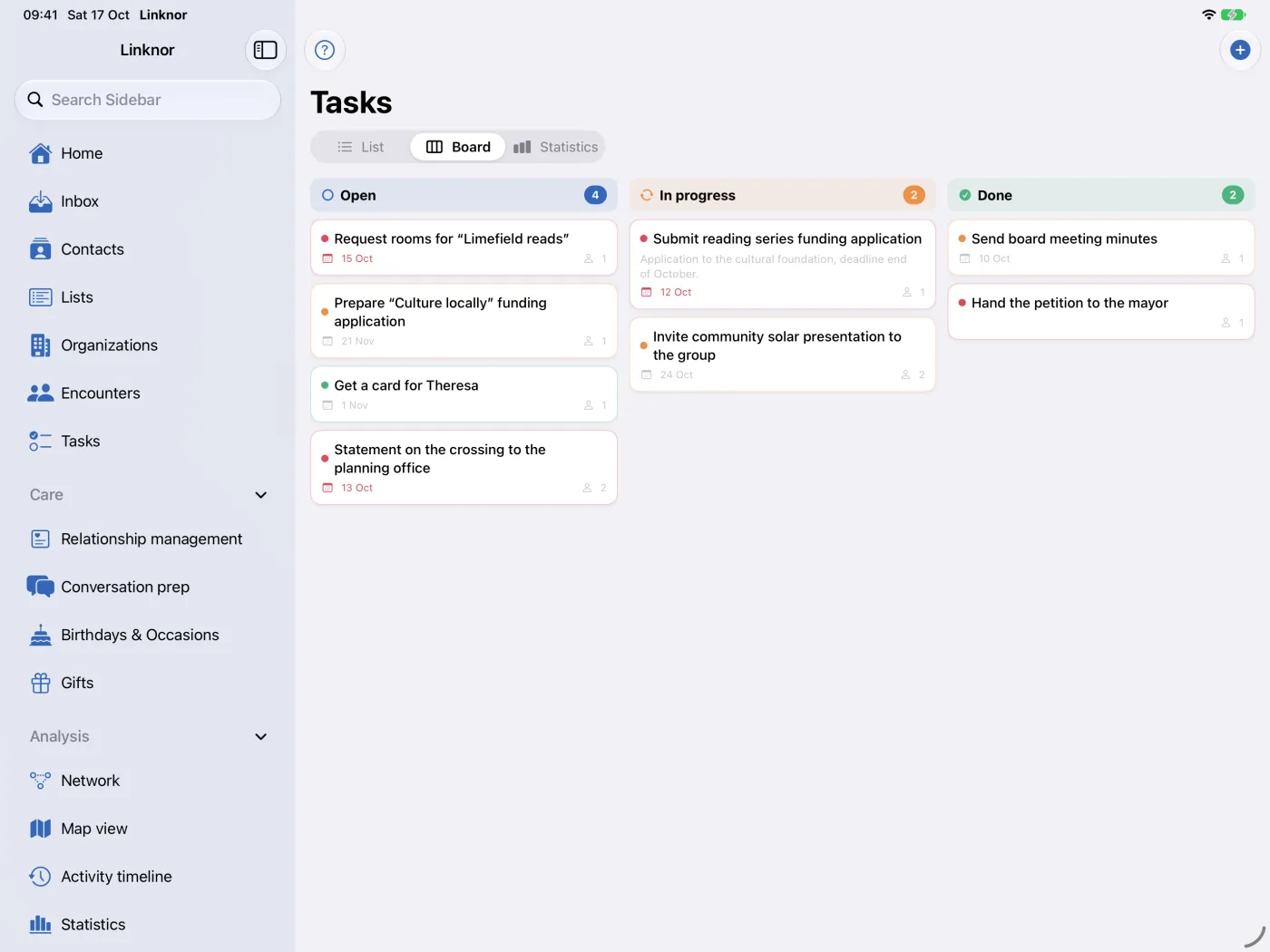
Task: Open Submit reading series funding application task
Action: [x=783, y=265]
